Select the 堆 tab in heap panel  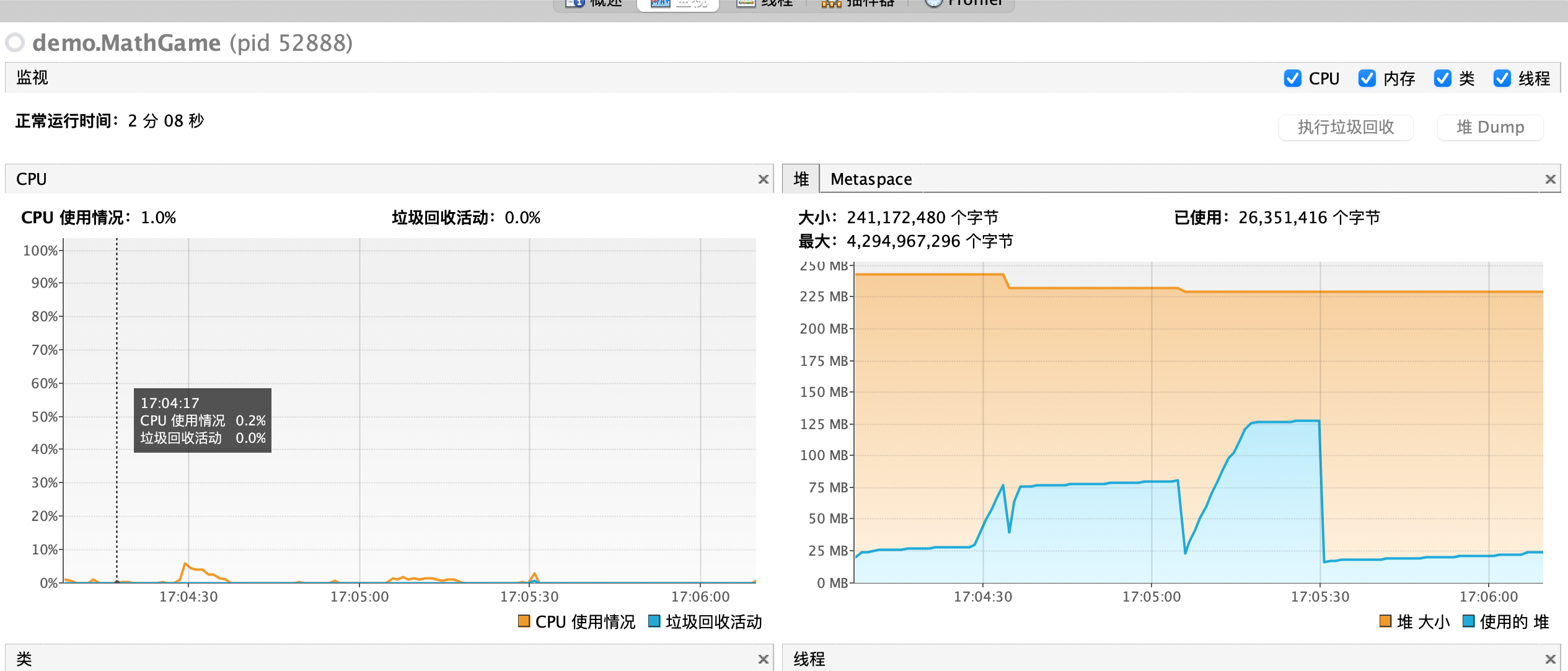801,179
